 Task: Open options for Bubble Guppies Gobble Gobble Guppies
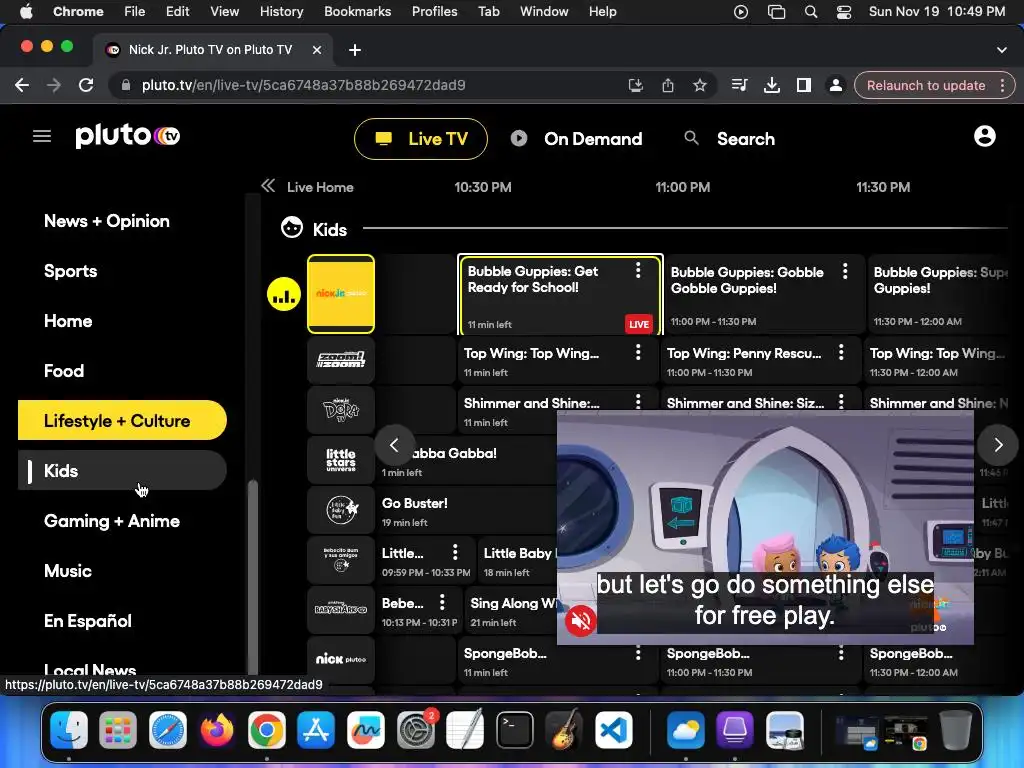click(845, 271)
